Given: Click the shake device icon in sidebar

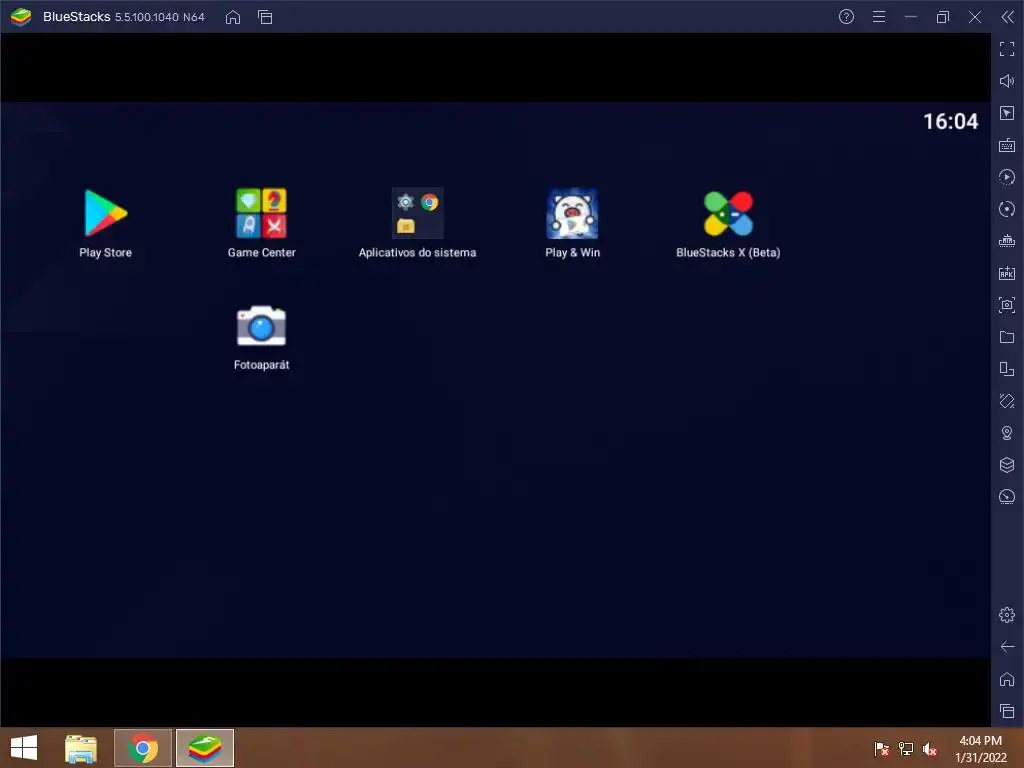Looking at the screenshot, I should click(x=1007, y=401).
